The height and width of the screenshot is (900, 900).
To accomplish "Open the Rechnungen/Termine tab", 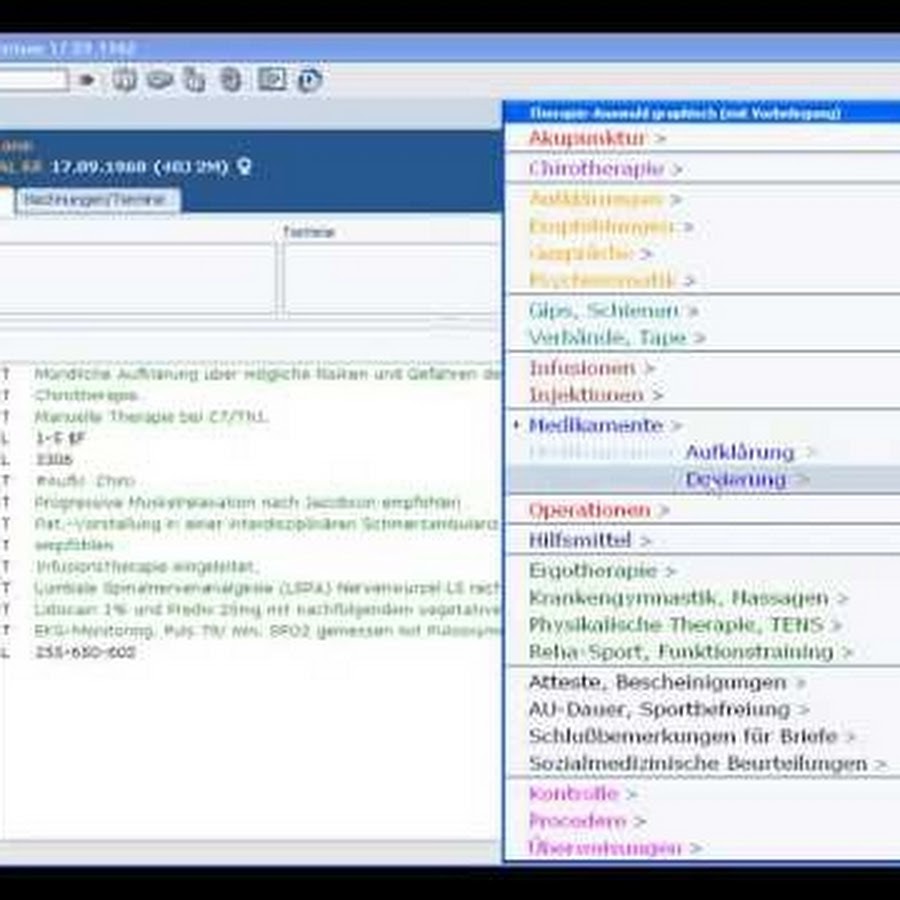I will point(95,200).
